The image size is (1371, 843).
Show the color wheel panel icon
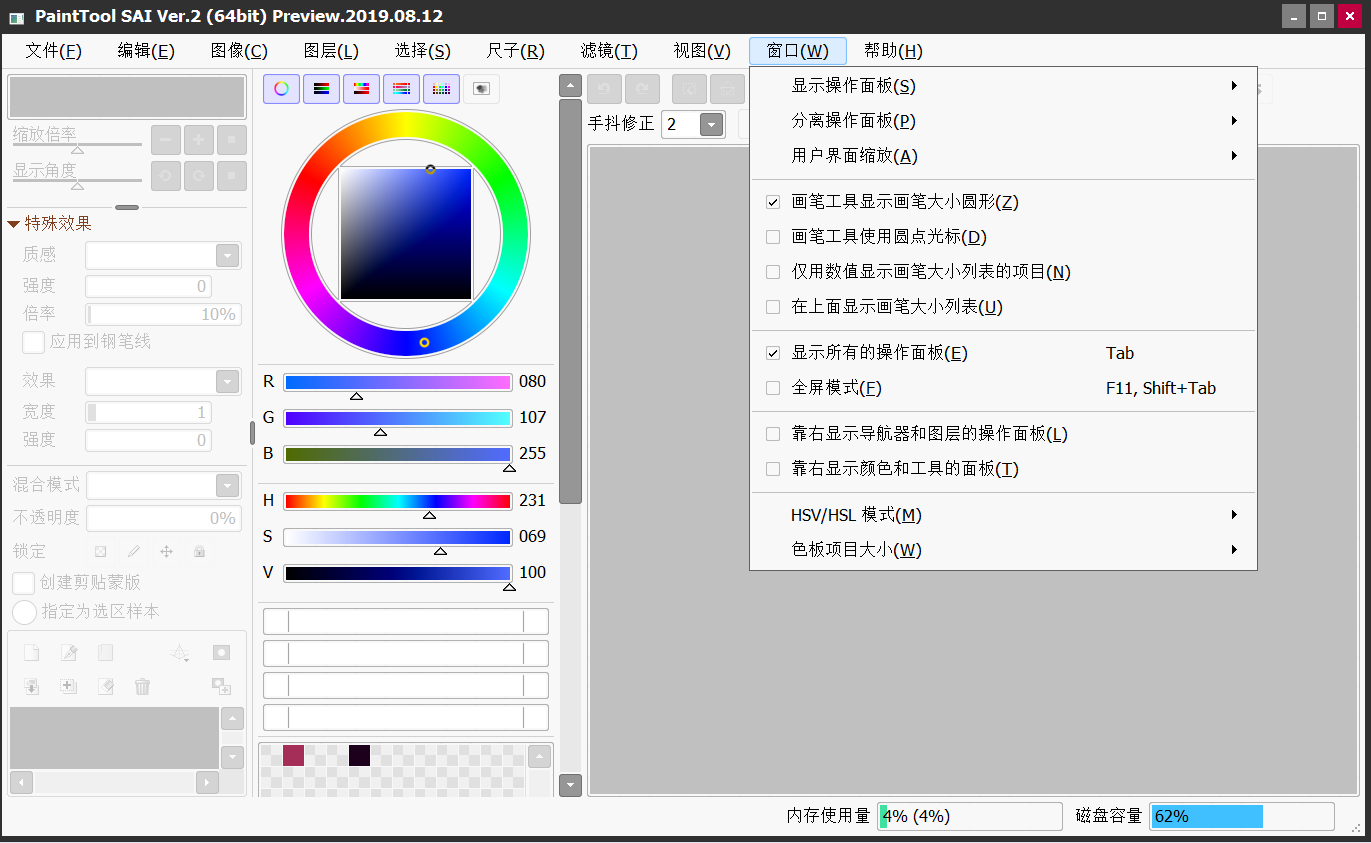pyautogui.click(x=281, y=89)
